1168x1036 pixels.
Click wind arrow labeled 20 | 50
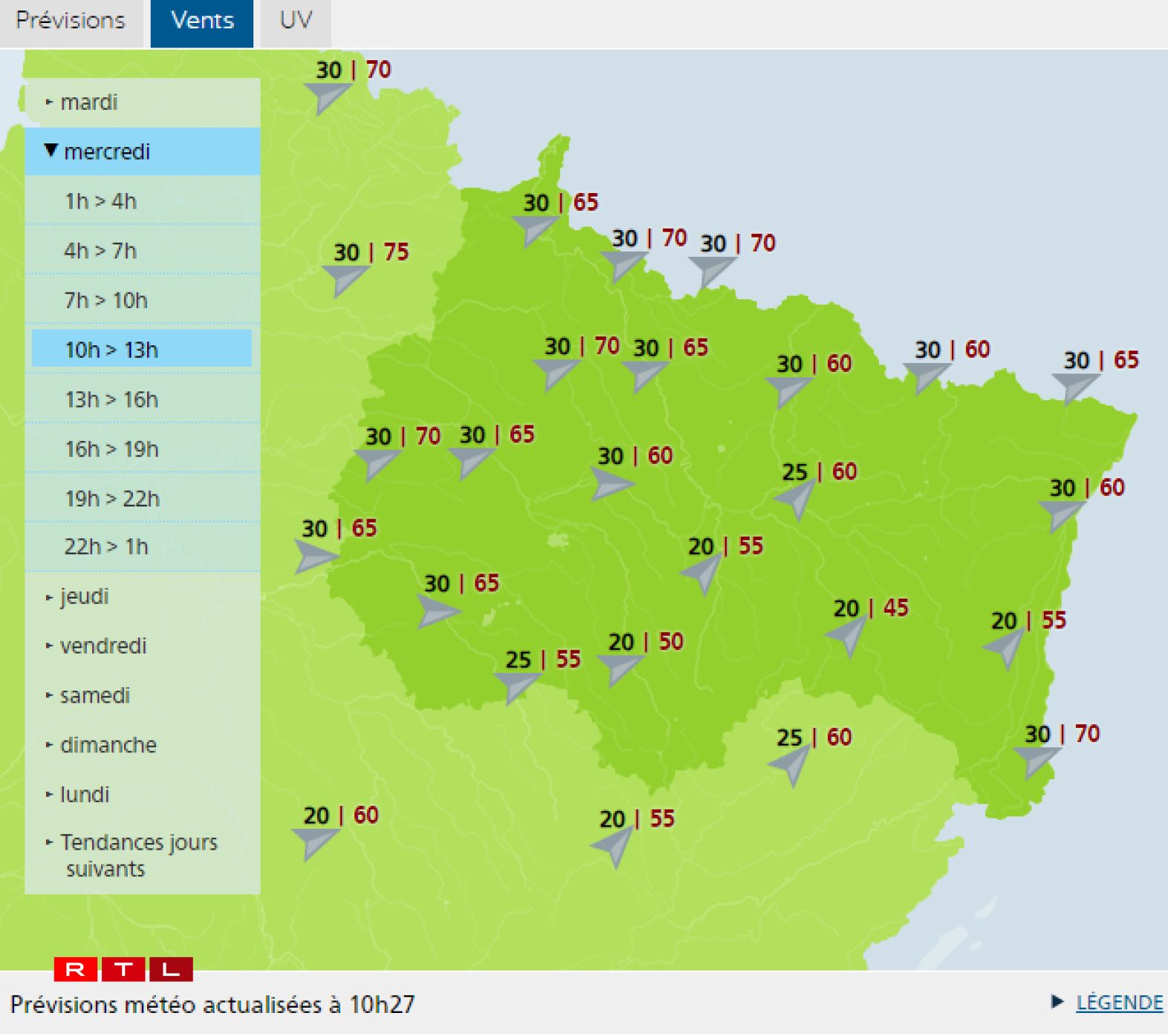click(x=618, y=668)
